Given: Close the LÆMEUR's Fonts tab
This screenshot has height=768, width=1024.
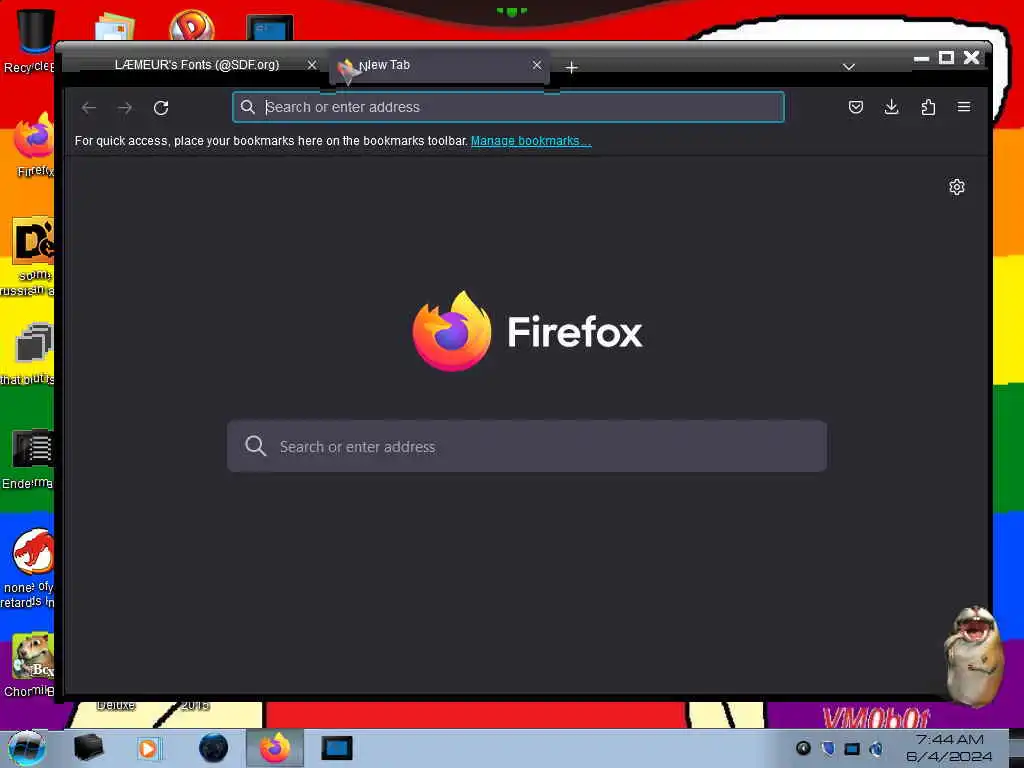Looking at the screenshot, I should [x=312, y=65].
